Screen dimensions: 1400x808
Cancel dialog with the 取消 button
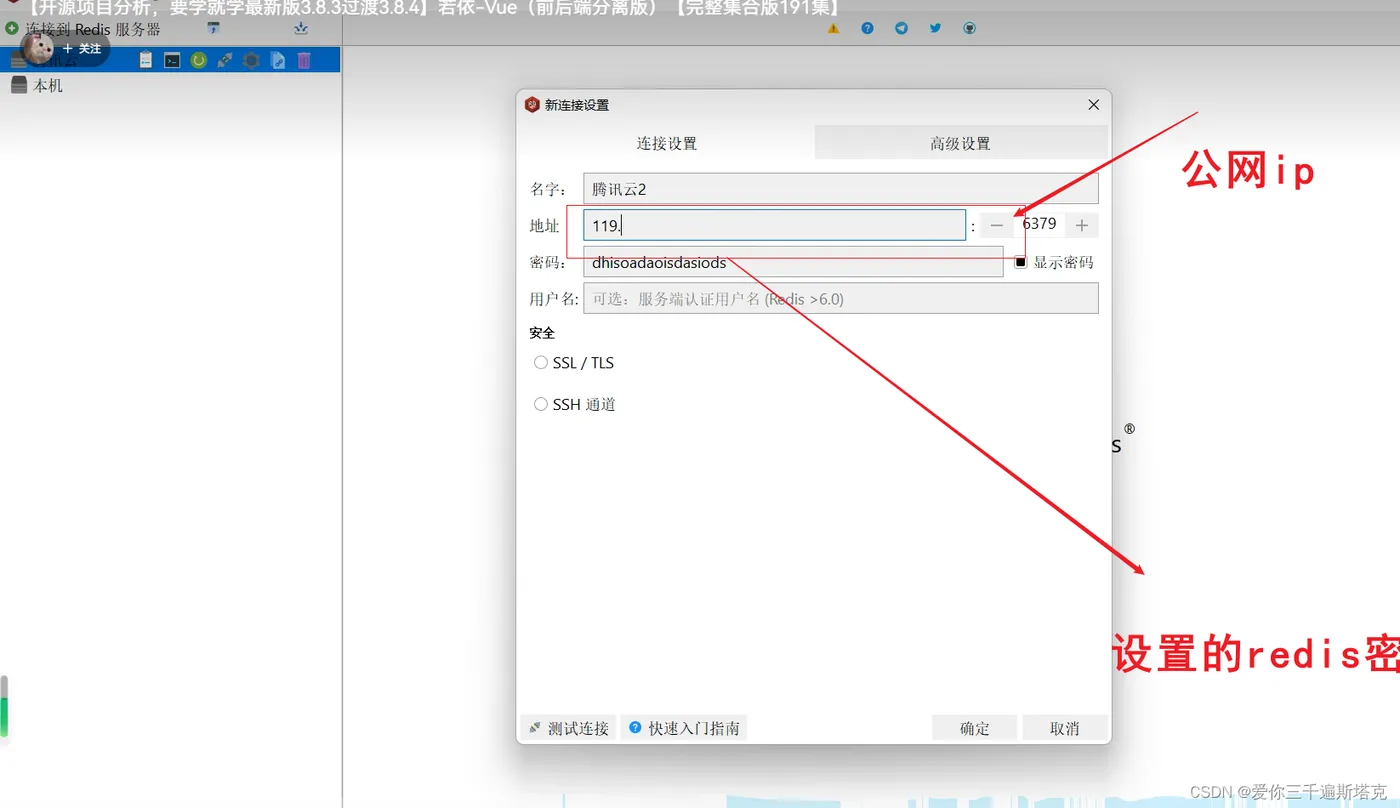(1065, 728)
